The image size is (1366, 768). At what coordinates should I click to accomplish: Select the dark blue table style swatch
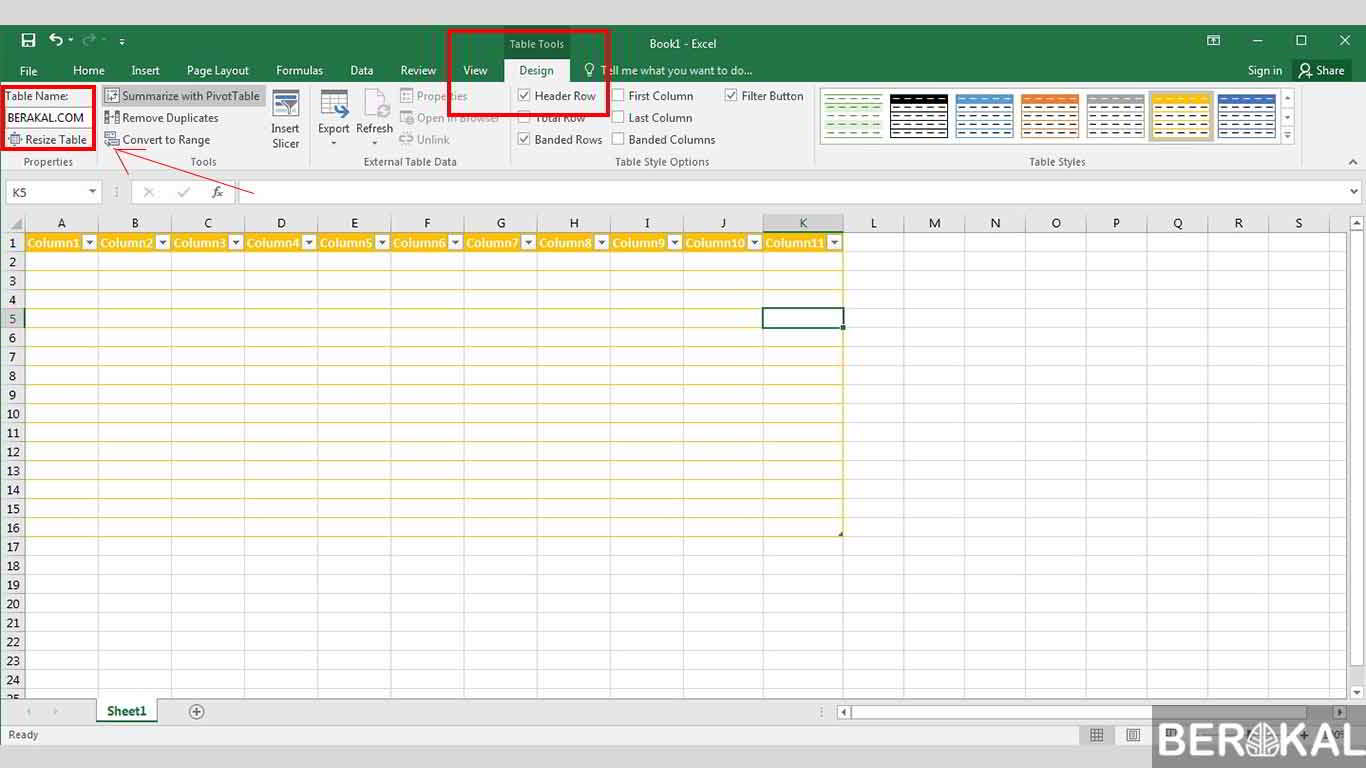(x=1246, y=116)
